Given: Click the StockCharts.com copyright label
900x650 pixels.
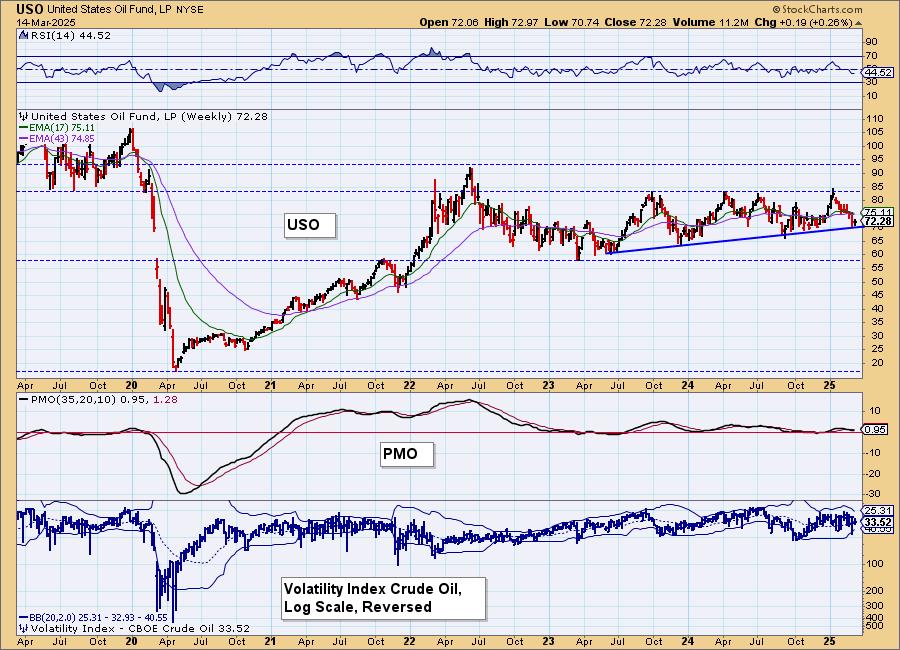Looking at the screenshot, I should point(817,9).
